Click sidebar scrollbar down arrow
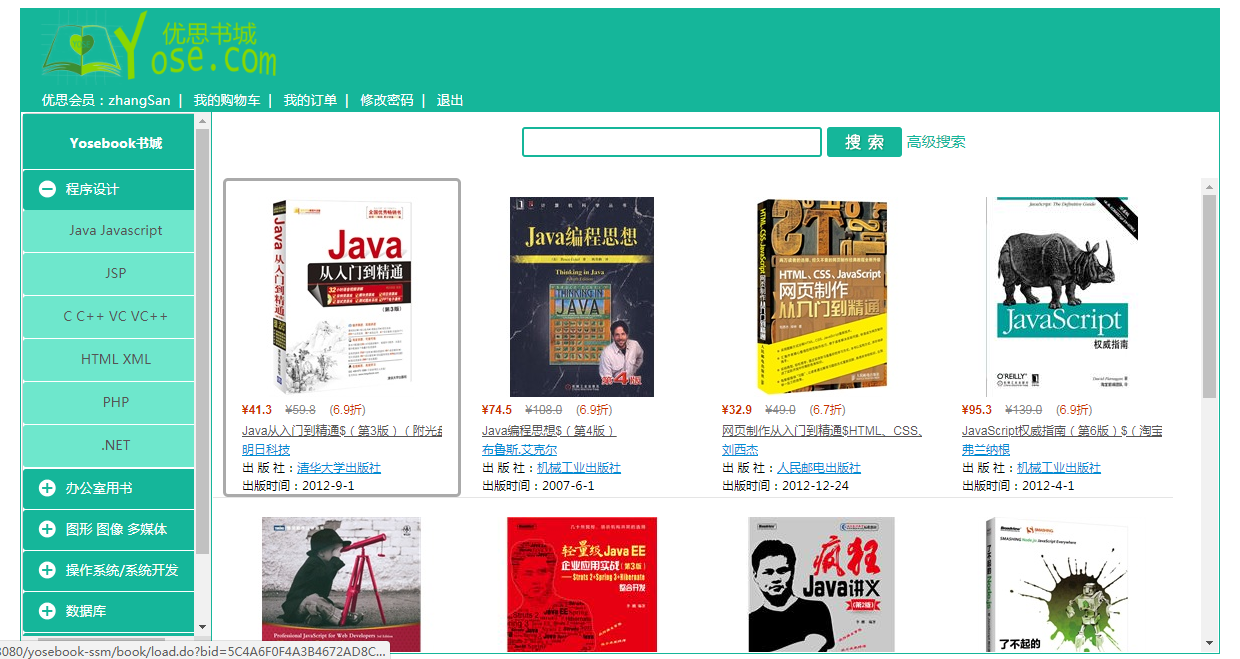 (203, 628)
